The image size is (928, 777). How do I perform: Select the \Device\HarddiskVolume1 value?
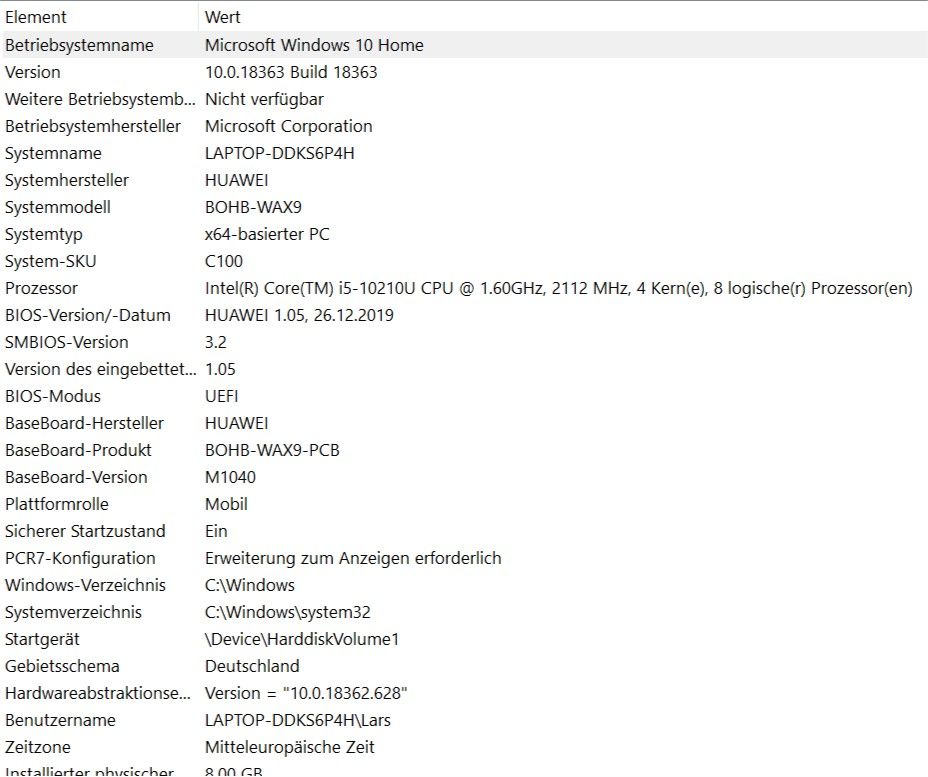click(x=302, y=640)
